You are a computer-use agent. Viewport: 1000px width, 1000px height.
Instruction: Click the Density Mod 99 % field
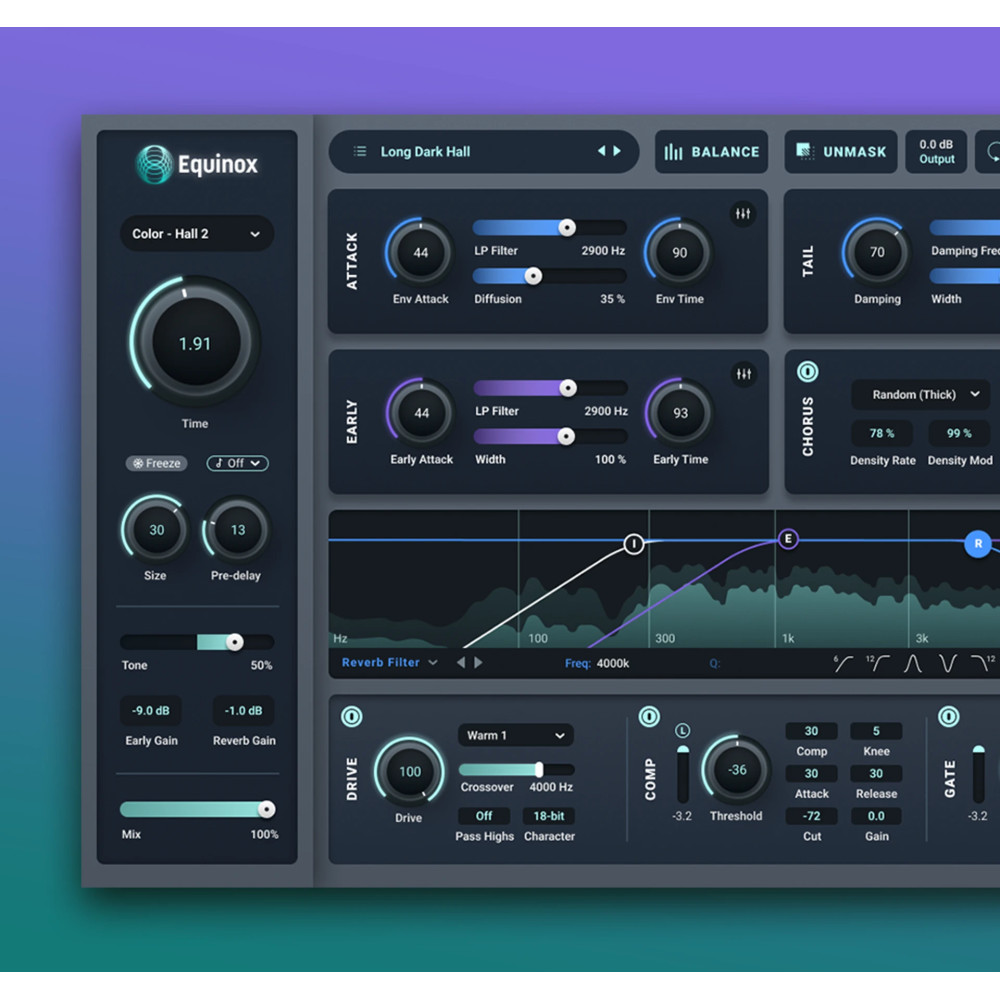959,434
